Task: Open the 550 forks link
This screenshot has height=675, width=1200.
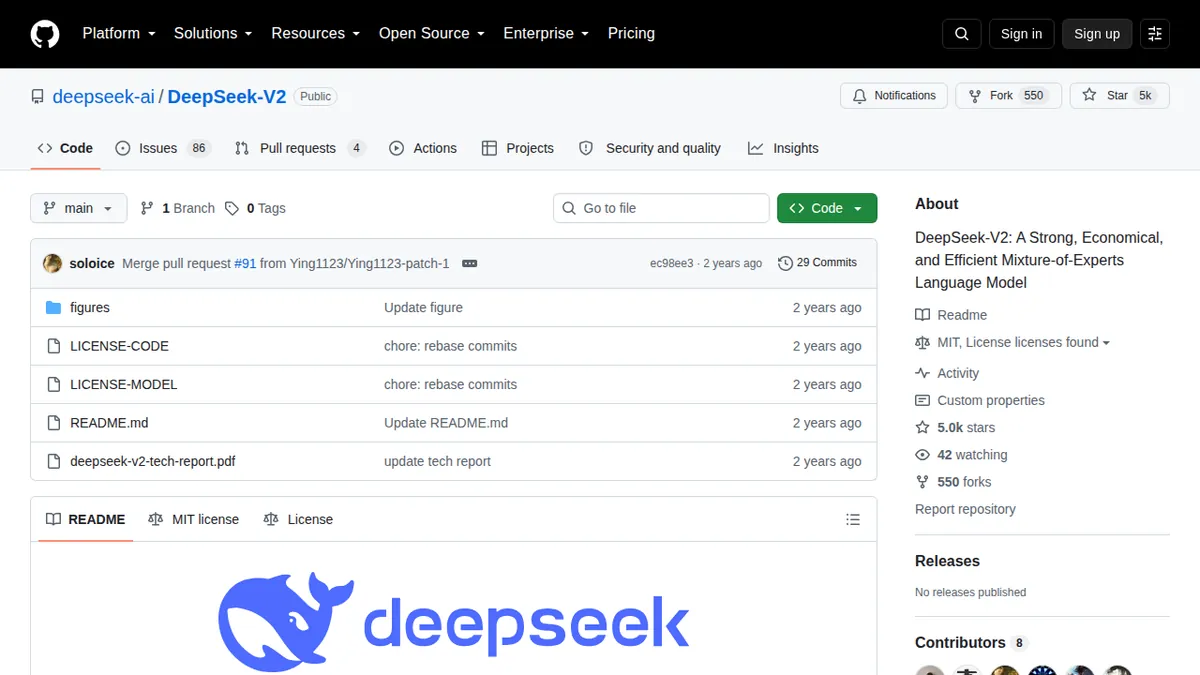Action: pyautogui.click(x=964, y=482)
